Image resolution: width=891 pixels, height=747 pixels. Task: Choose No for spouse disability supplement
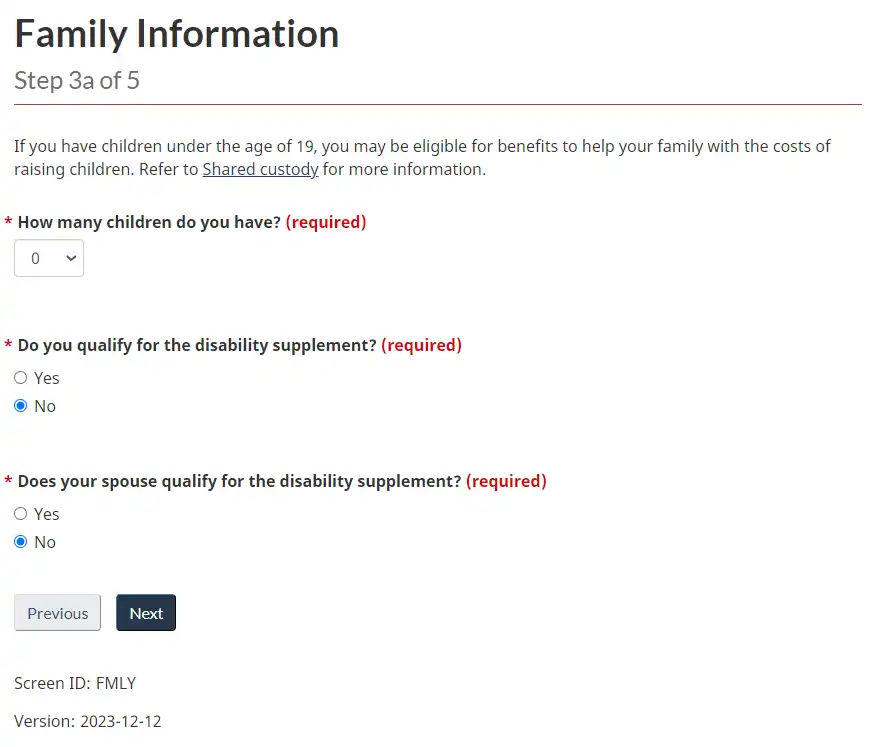(20, 542)
